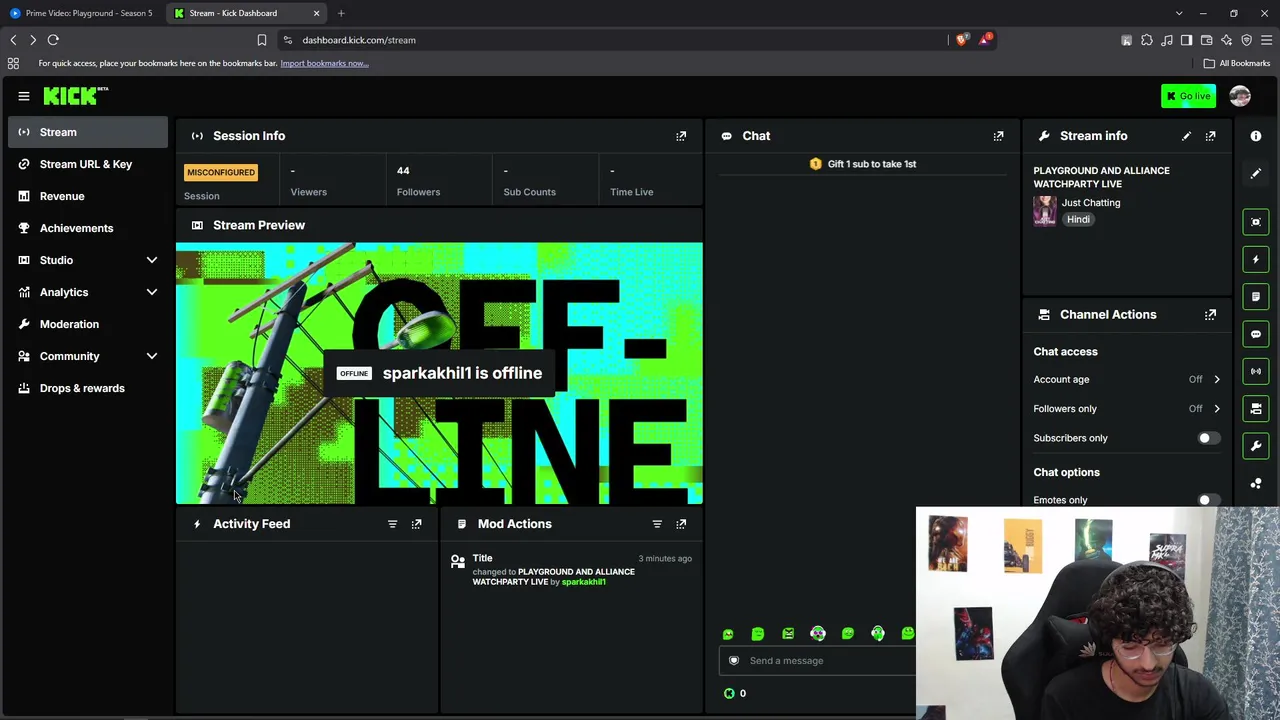Click the pencil icon in right rail

pos(1256,174)
